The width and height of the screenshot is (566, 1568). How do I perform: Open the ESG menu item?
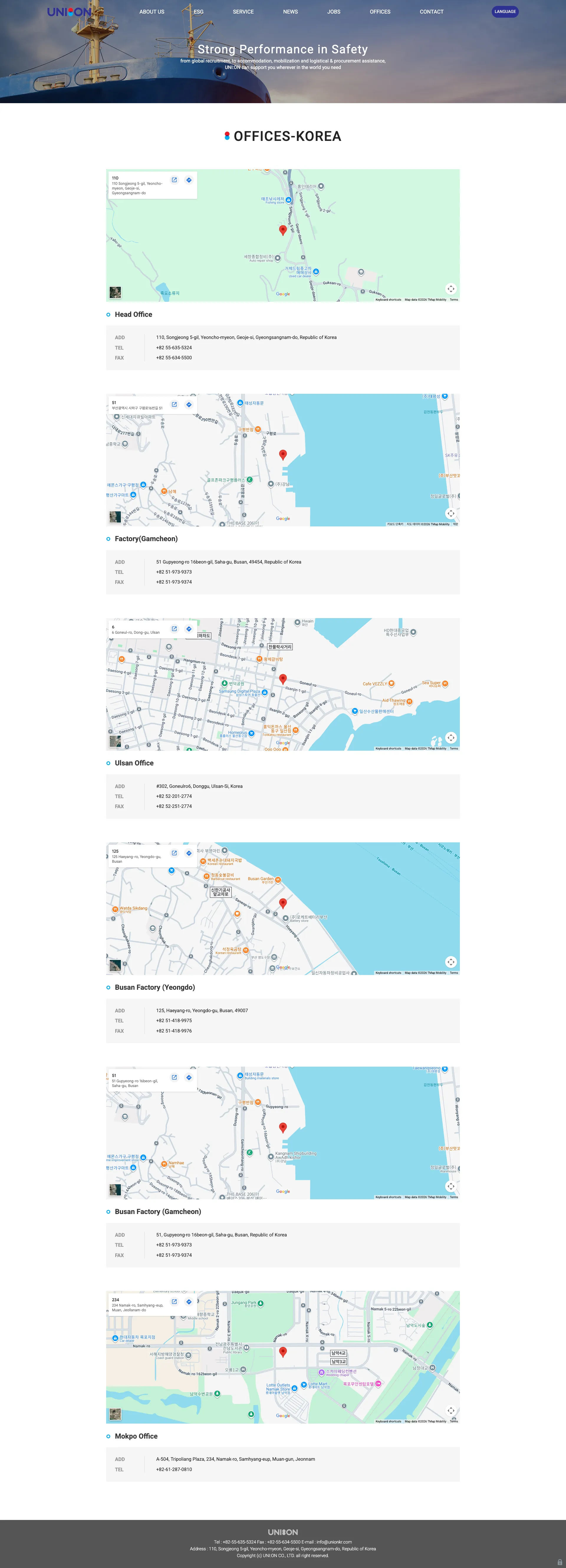pos(198,11)
